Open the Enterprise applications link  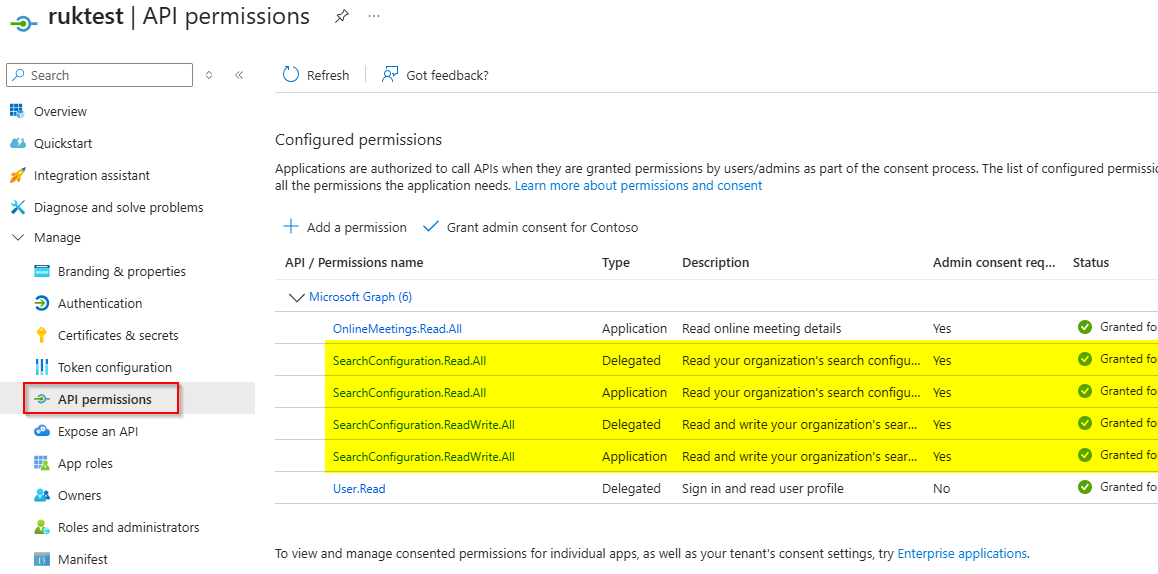pos(962,553)
